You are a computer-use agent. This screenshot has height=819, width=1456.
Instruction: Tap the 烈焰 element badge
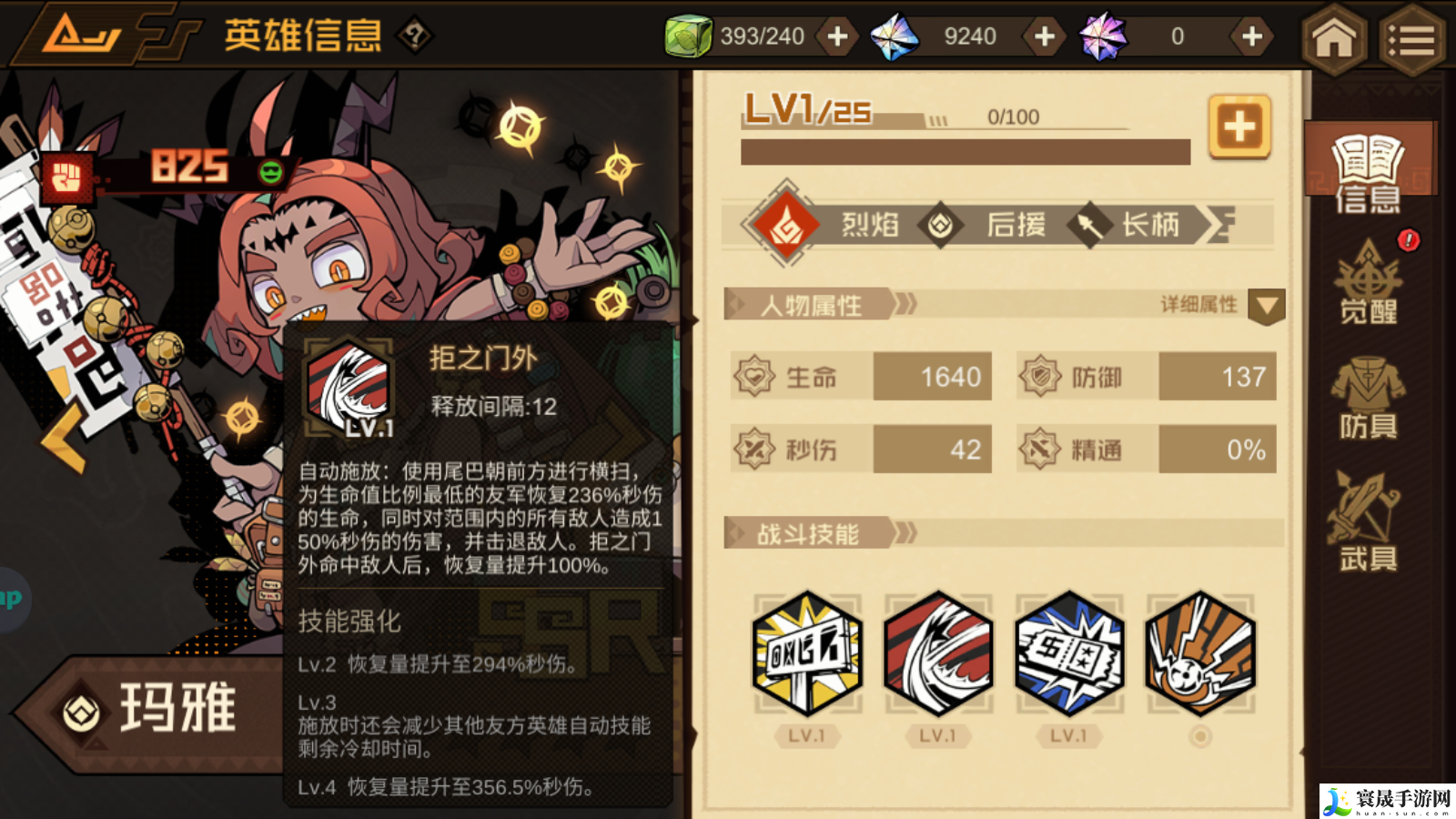click(x=786, y=225)
